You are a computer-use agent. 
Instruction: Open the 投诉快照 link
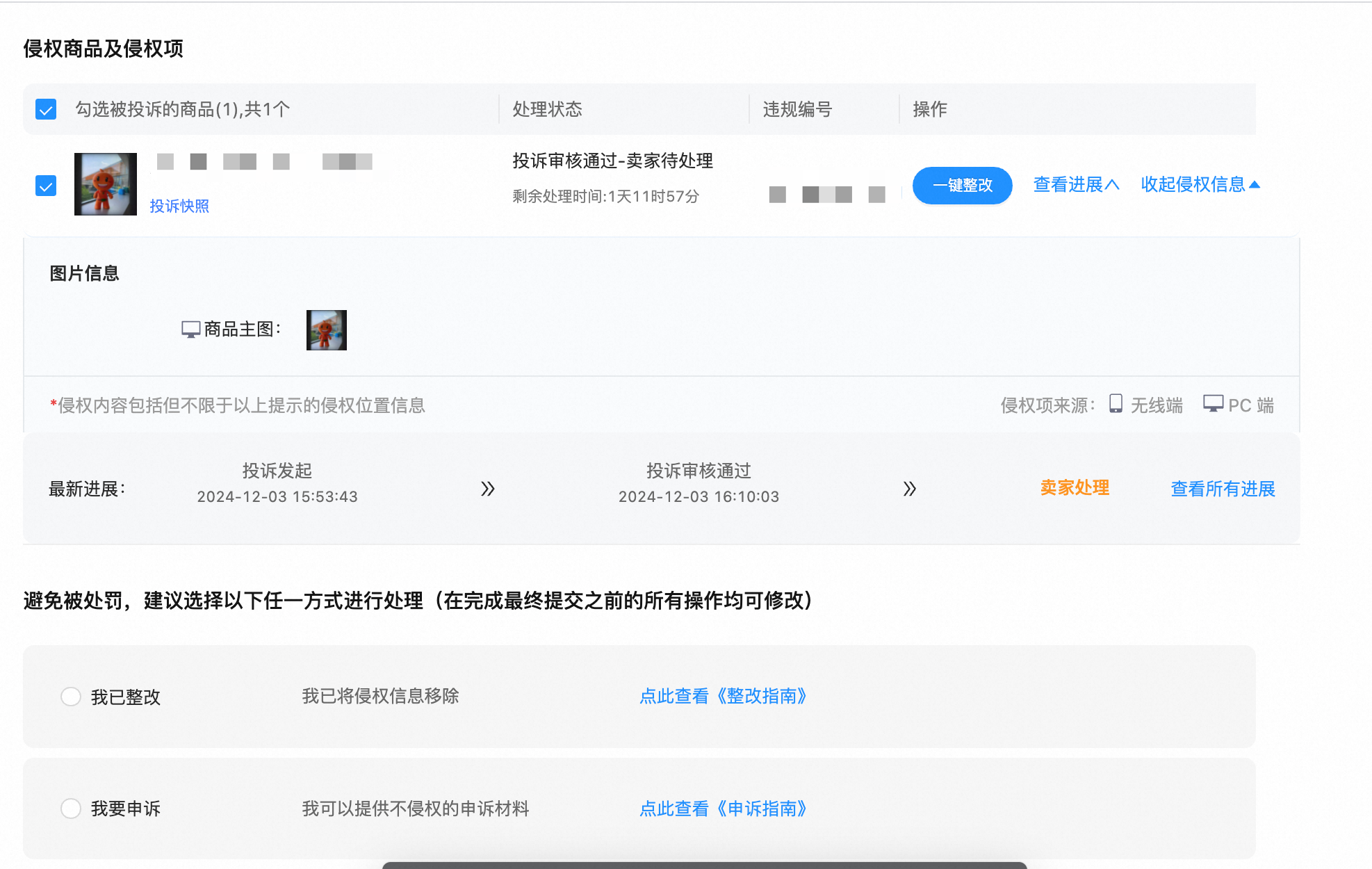click(x=179, y=206)
